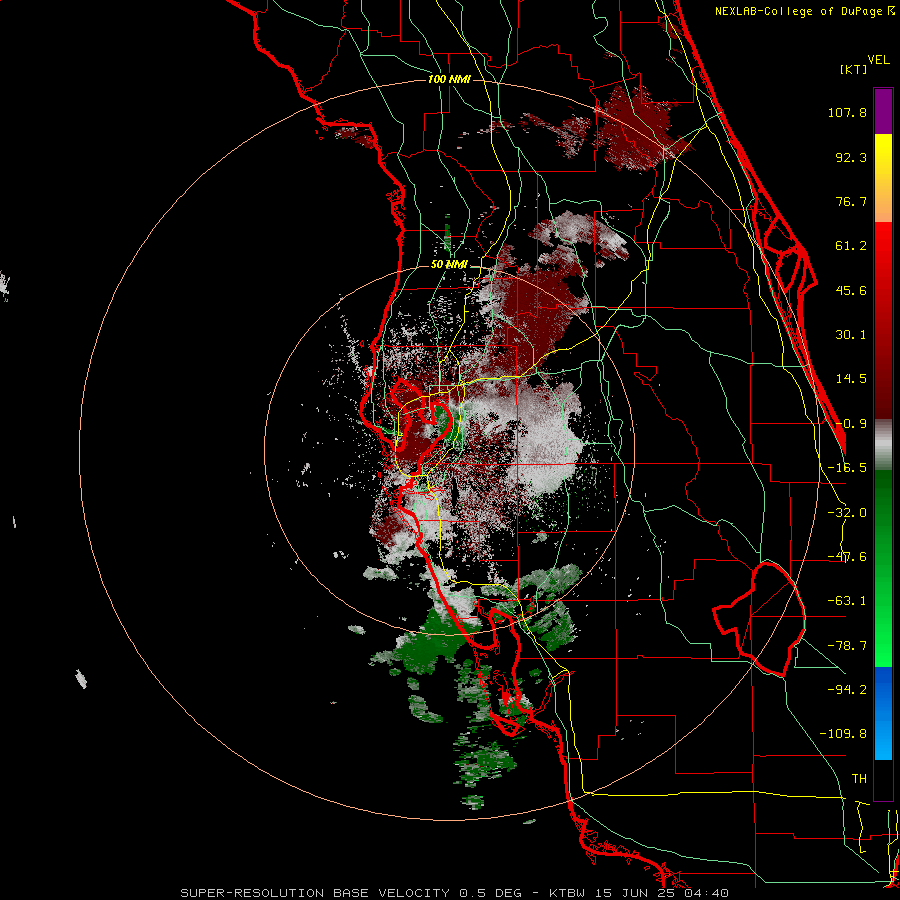The image size is (900, 900).
Task: Pick the blue color bar segment
Action: click(x=883, y=713)
